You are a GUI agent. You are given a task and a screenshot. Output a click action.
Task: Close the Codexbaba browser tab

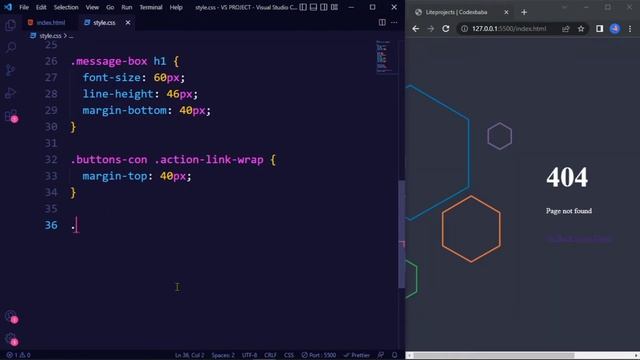click(x=506, y=12)
